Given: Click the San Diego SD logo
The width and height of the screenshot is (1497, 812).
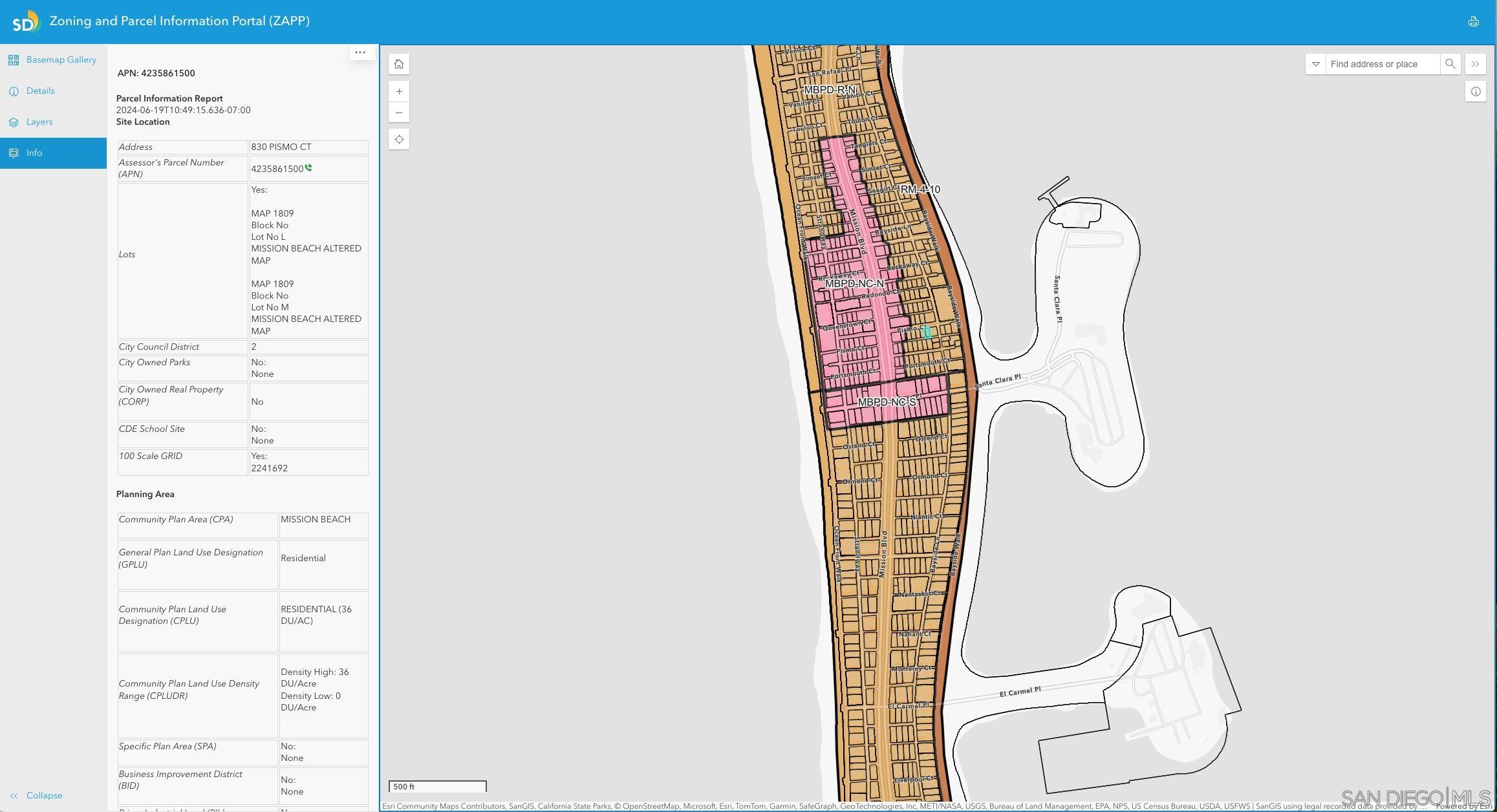Looking at the screenshot, I should [x=26, y=22].
